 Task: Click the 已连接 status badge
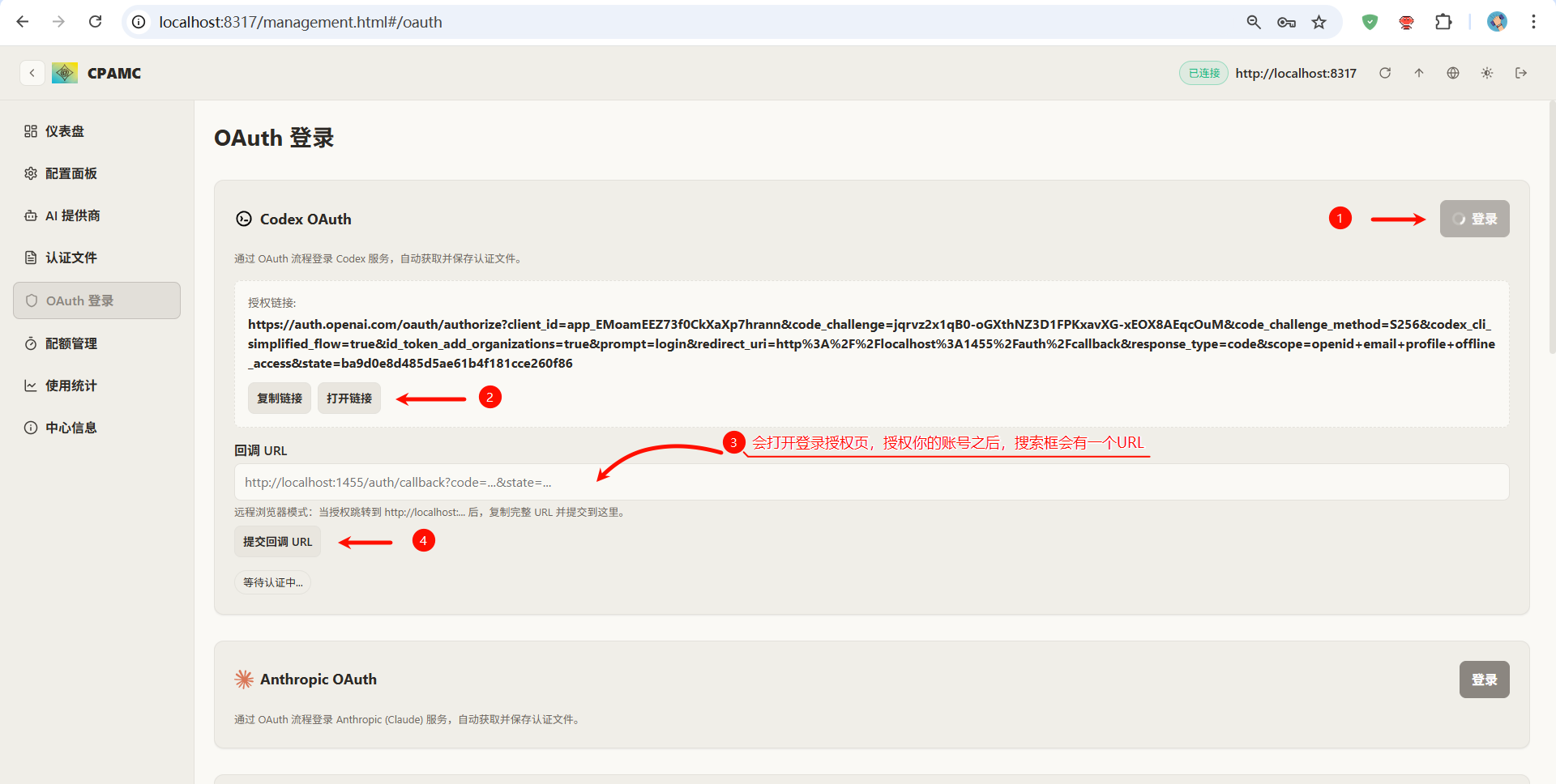point(1203,73)
